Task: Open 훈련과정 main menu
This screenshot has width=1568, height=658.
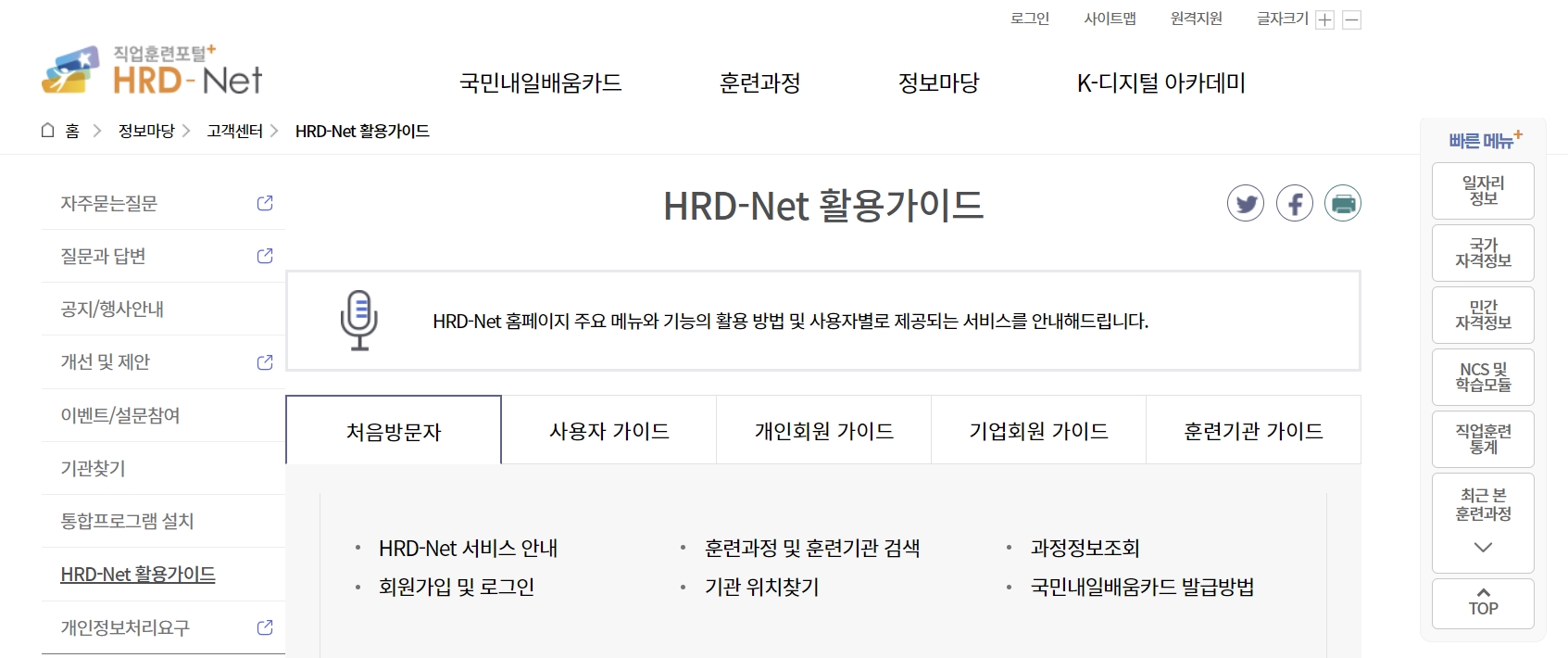Action: coord(760,83)
